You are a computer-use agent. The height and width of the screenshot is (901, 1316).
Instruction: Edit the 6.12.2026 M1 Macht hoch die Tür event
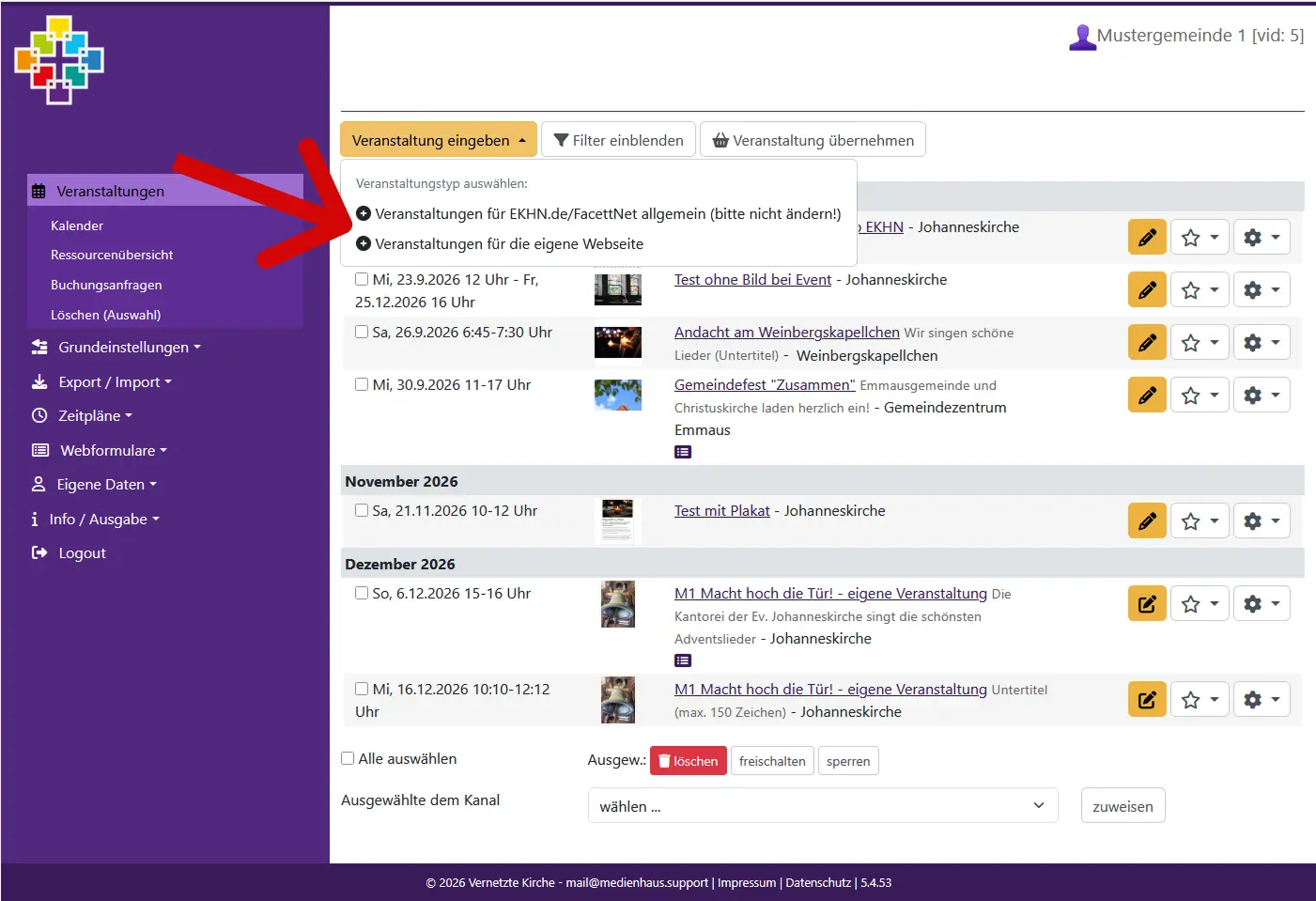1147,603
